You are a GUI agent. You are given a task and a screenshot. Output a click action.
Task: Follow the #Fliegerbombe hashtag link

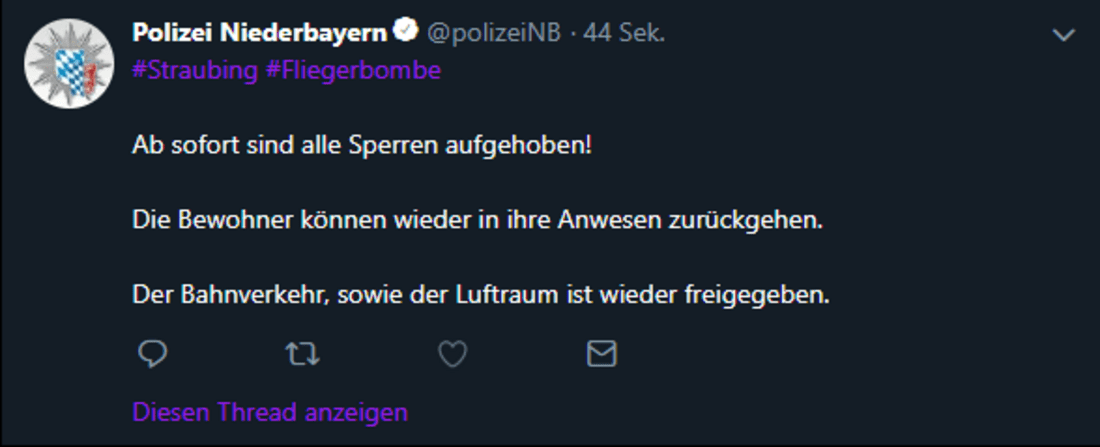(354, 72)
